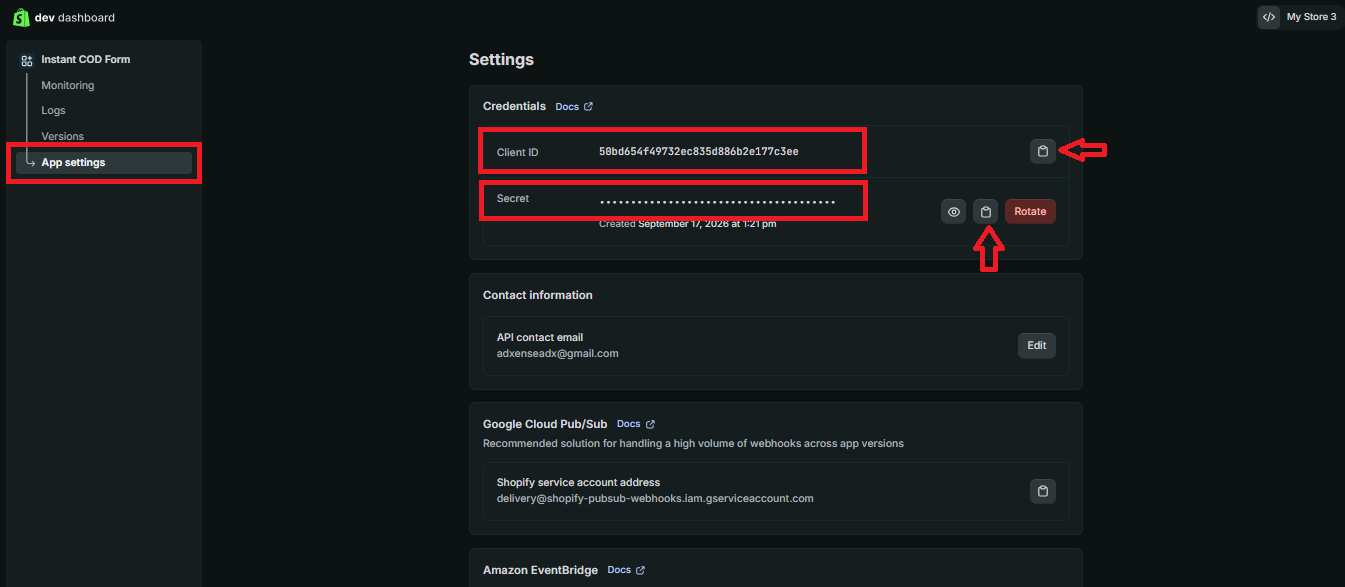Rotate the client secret
Screen dimensions: 1345x587
1030,211
